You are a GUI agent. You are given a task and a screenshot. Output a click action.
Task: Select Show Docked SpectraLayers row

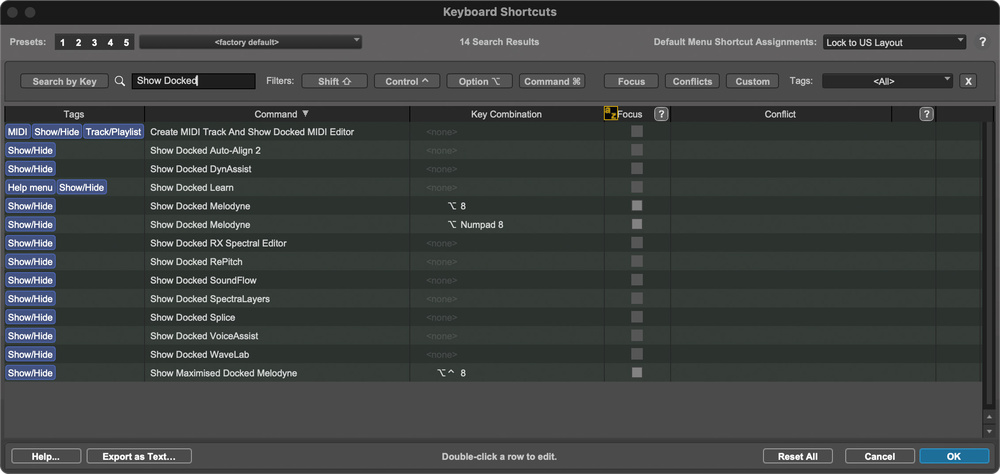click(x=493, y=299)
